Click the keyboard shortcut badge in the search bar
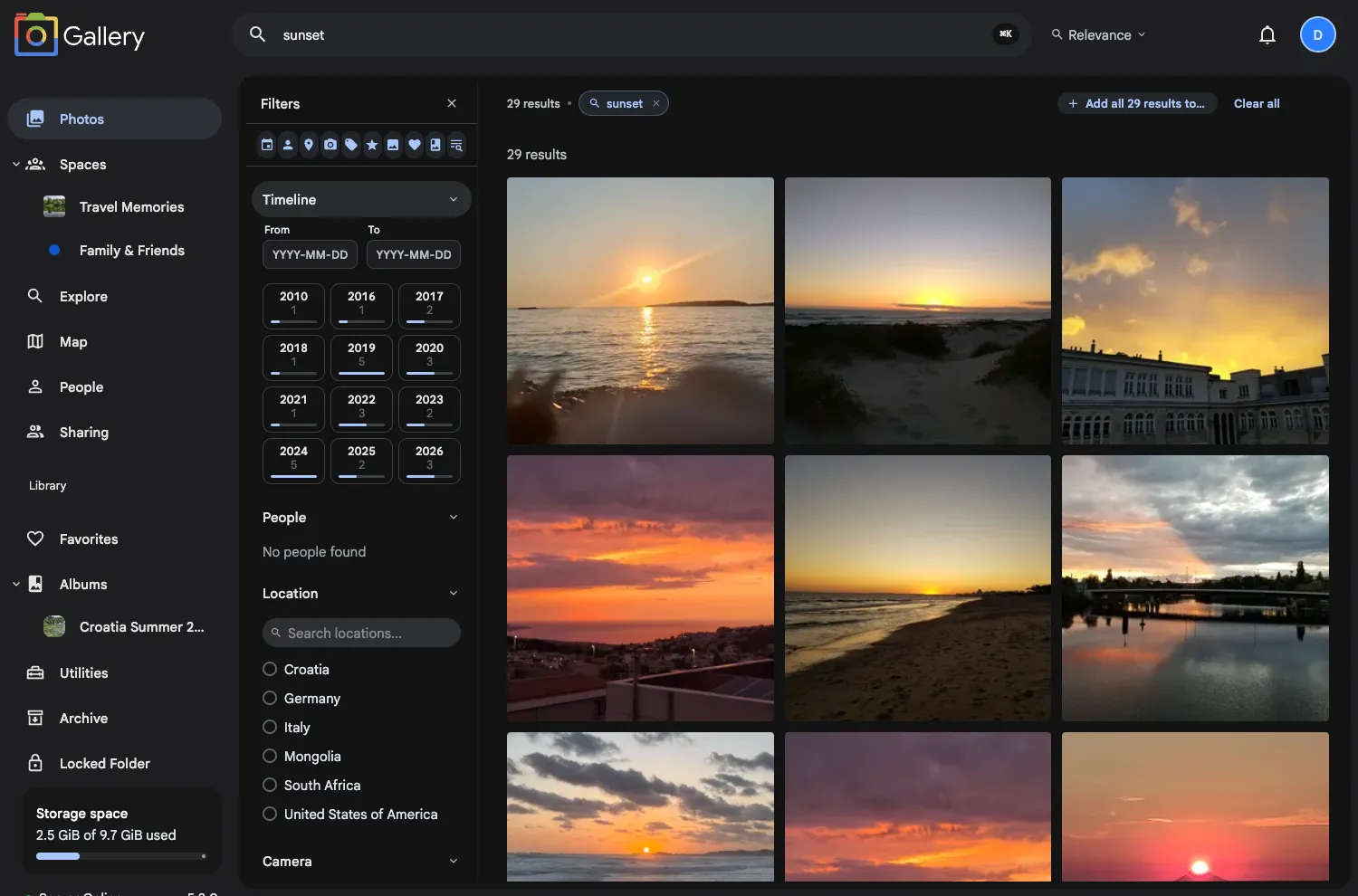Viewport: 1358px width, 896px height. (1005, 34)
